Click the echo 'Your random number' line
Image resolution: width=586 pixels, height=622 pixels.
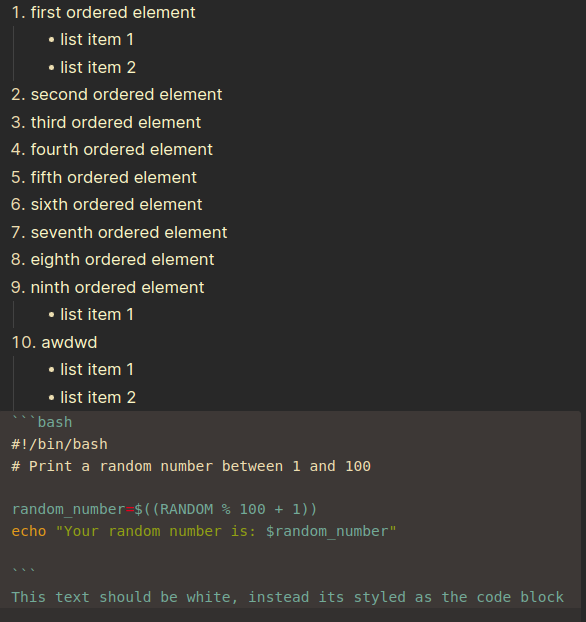click(x=204, y=532)
